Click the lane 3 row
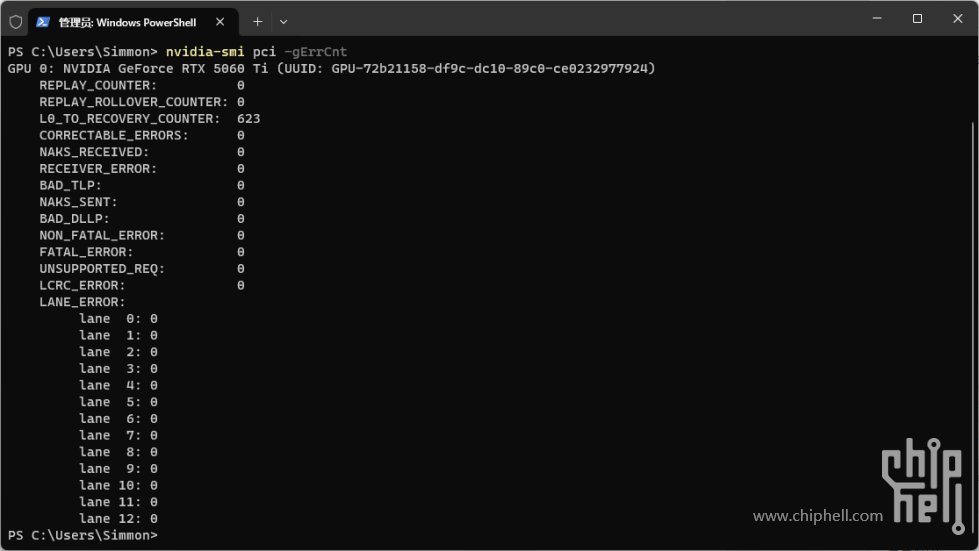Viewport: 979px width, 551px height. point(118,369)
